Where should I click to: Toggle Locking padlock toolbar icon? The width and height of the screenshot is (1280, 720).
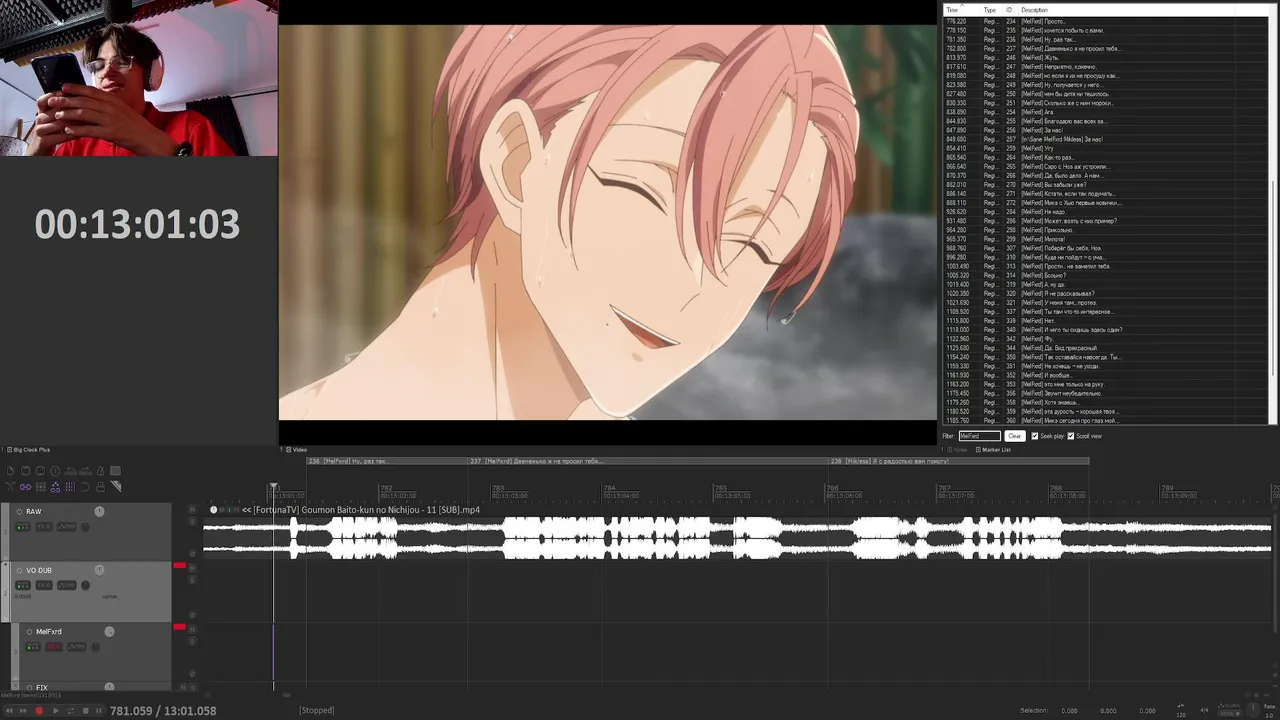(100, 487)
